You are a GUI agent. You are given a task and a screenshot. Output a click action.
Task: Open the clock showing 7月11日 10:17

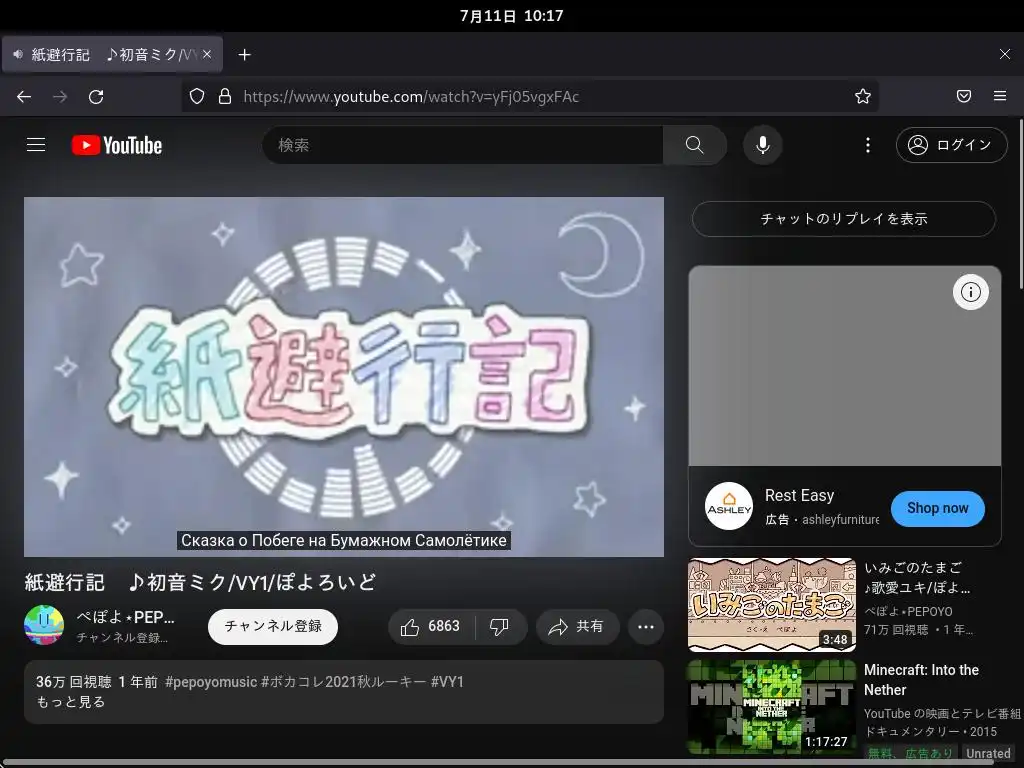point(511,16)
